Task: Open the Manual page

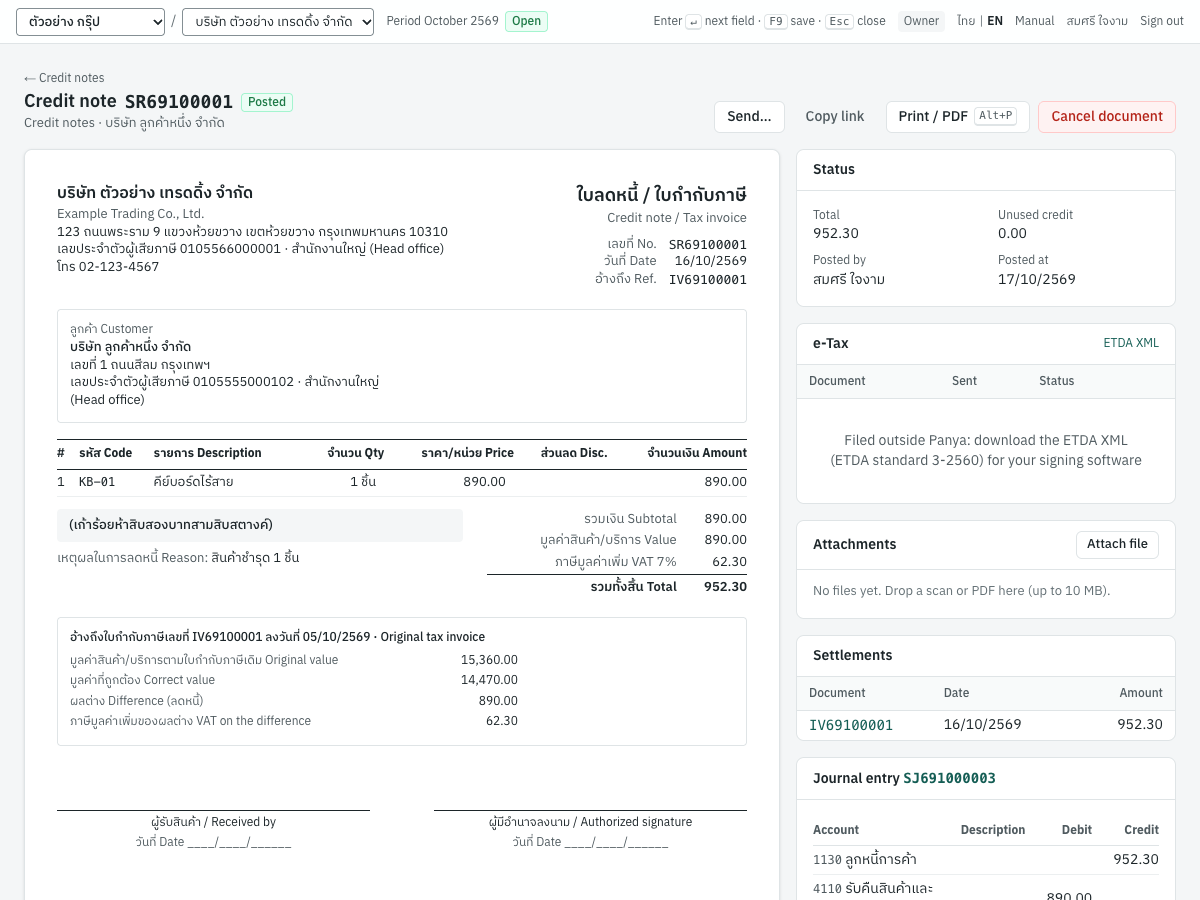Action: click(x=1034, y=21)
